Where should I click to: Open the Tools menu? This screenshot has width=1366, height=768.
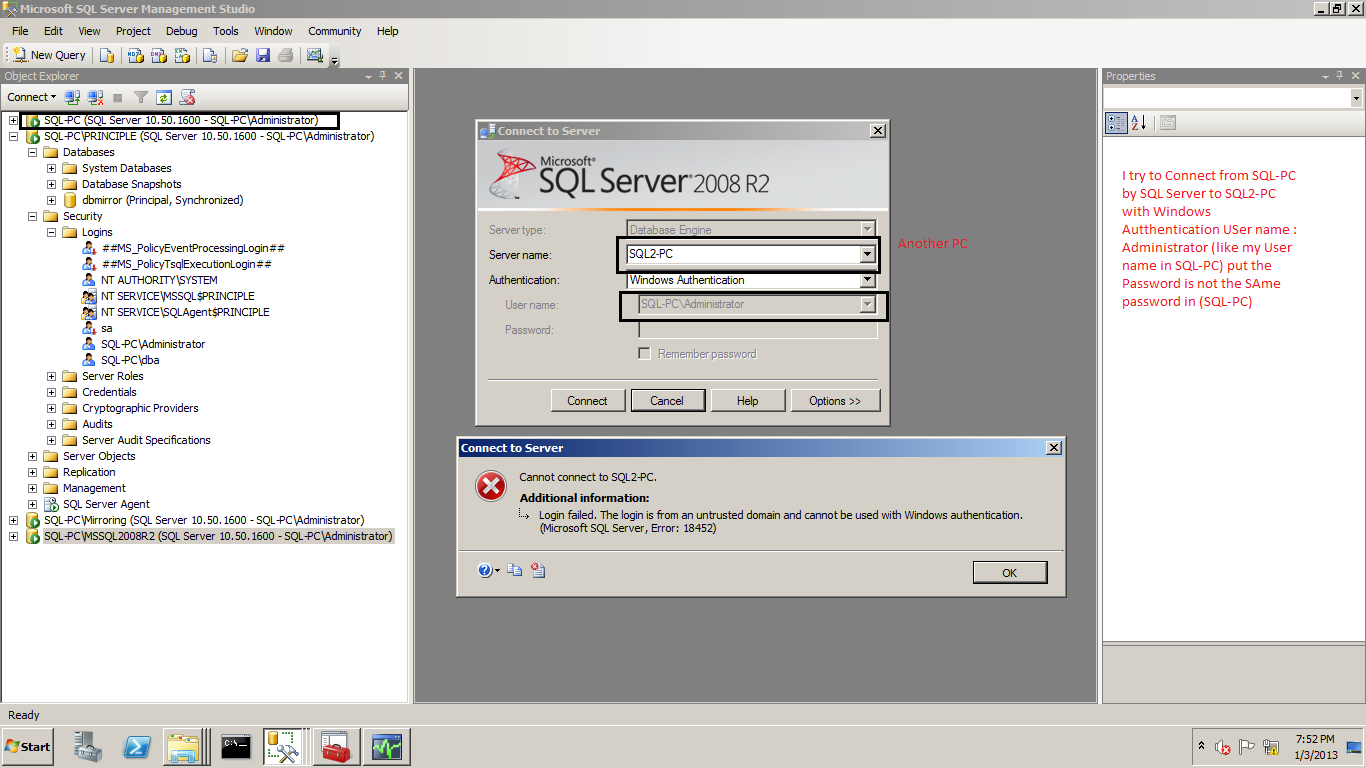click(226, 31)
